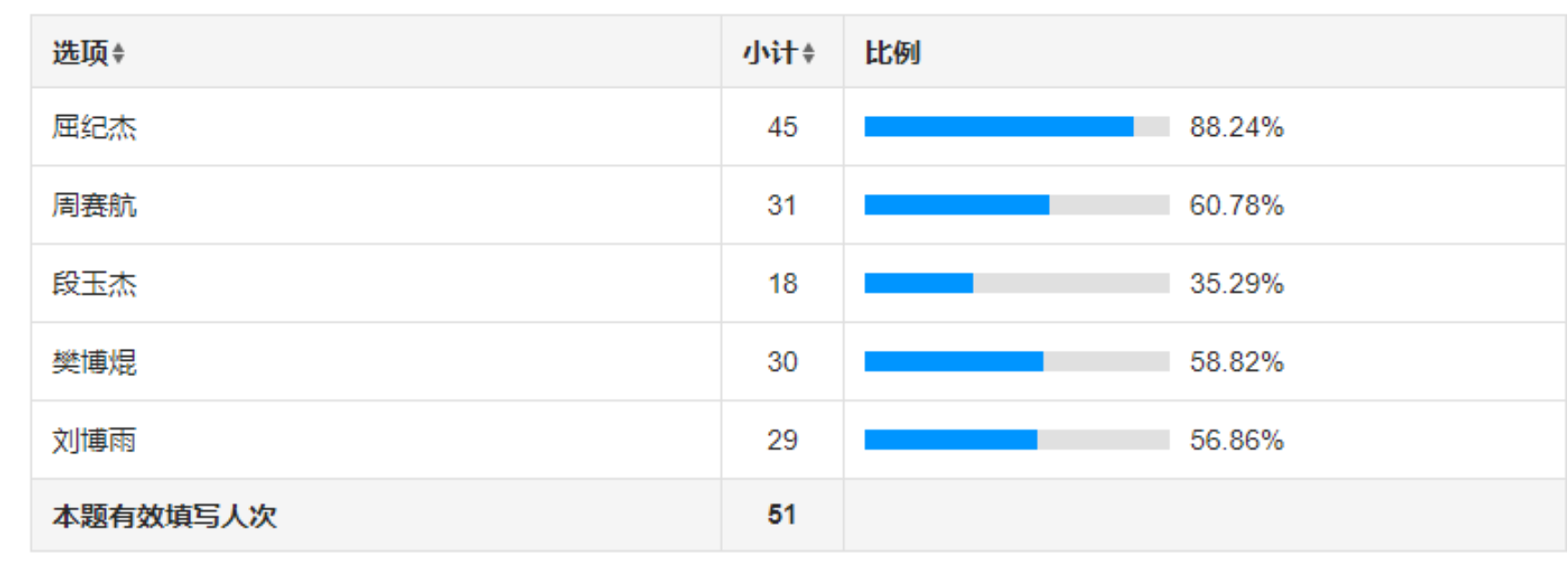Select the 屈纪杰 option row
1568x561 pixels.
click(798, 127)
